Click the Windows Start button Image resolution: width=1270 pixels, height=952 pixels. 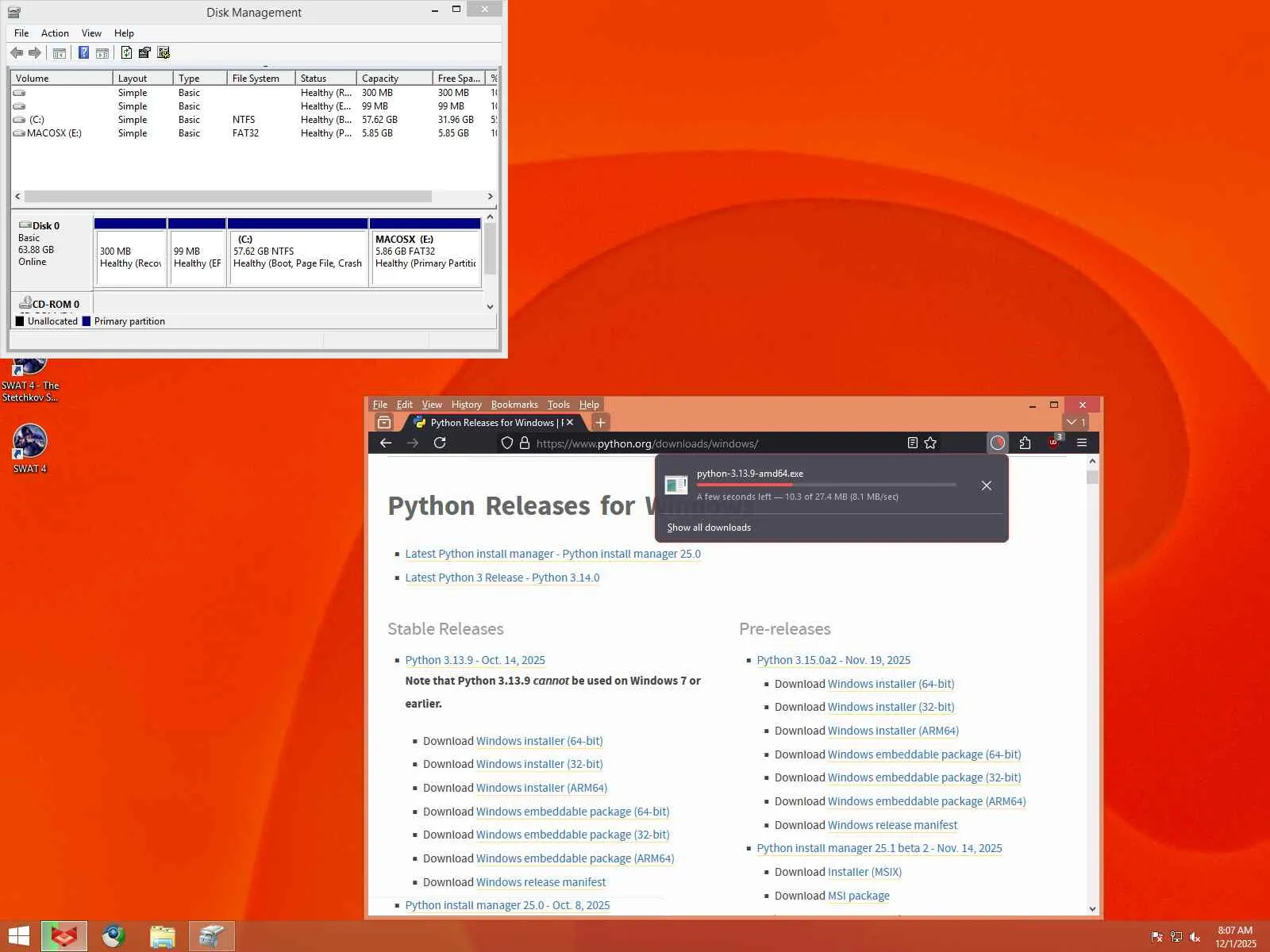(18, 936)
